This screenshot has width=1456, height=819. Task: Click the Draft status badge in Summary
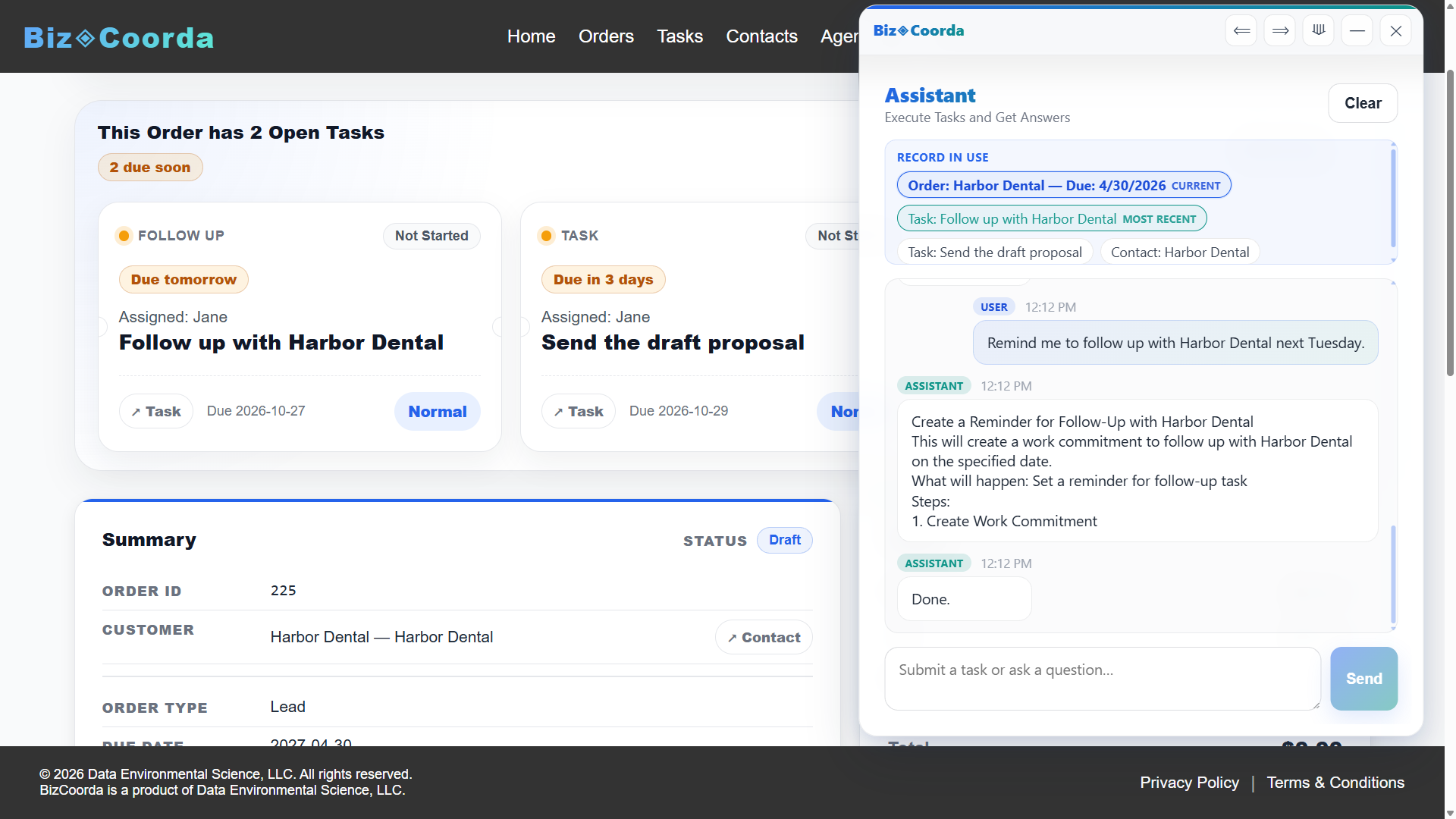coord(785,540)
